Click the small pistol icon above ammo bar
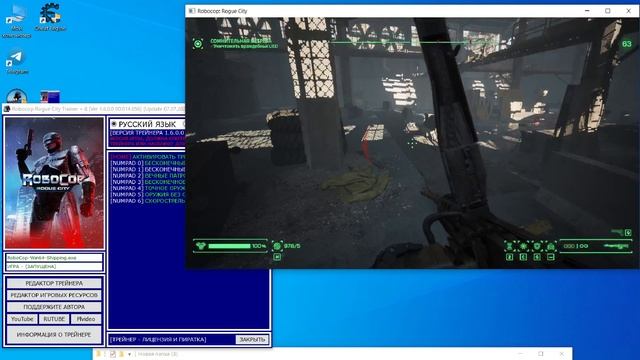 (618, 232)
